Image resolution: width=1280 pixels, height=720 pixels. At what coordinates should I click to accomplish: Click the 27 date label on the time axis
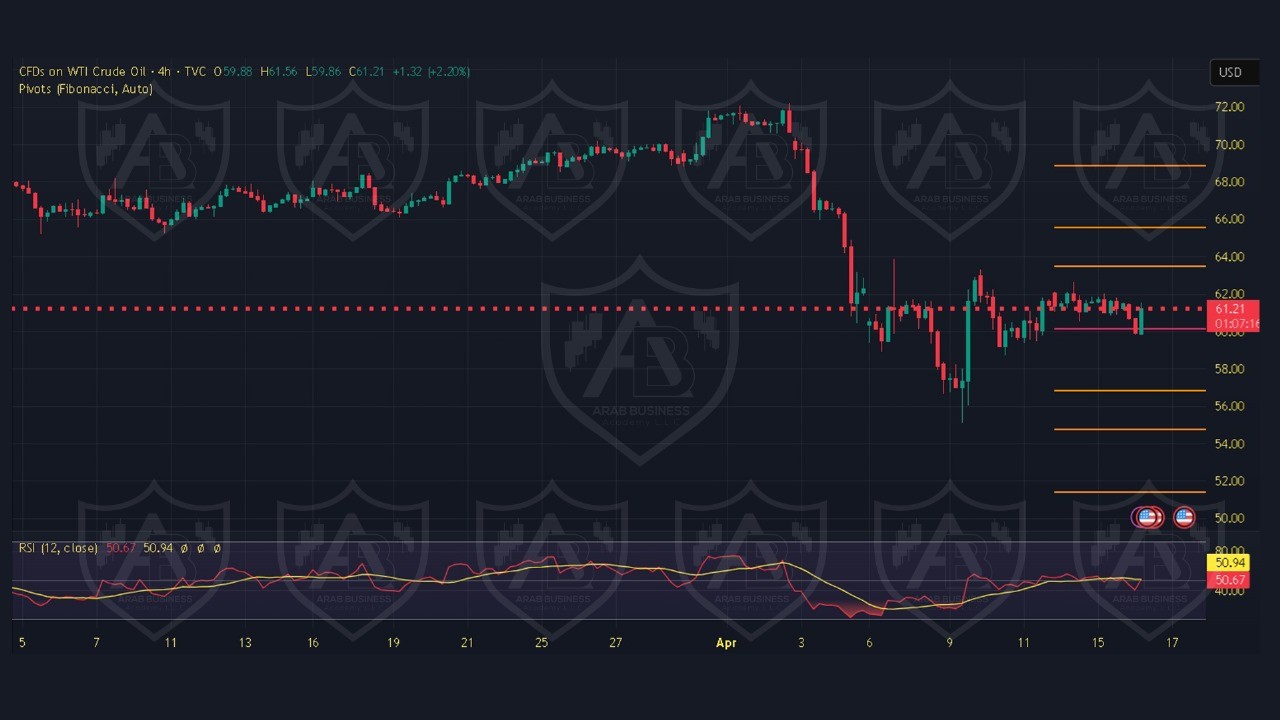point(616,643)
